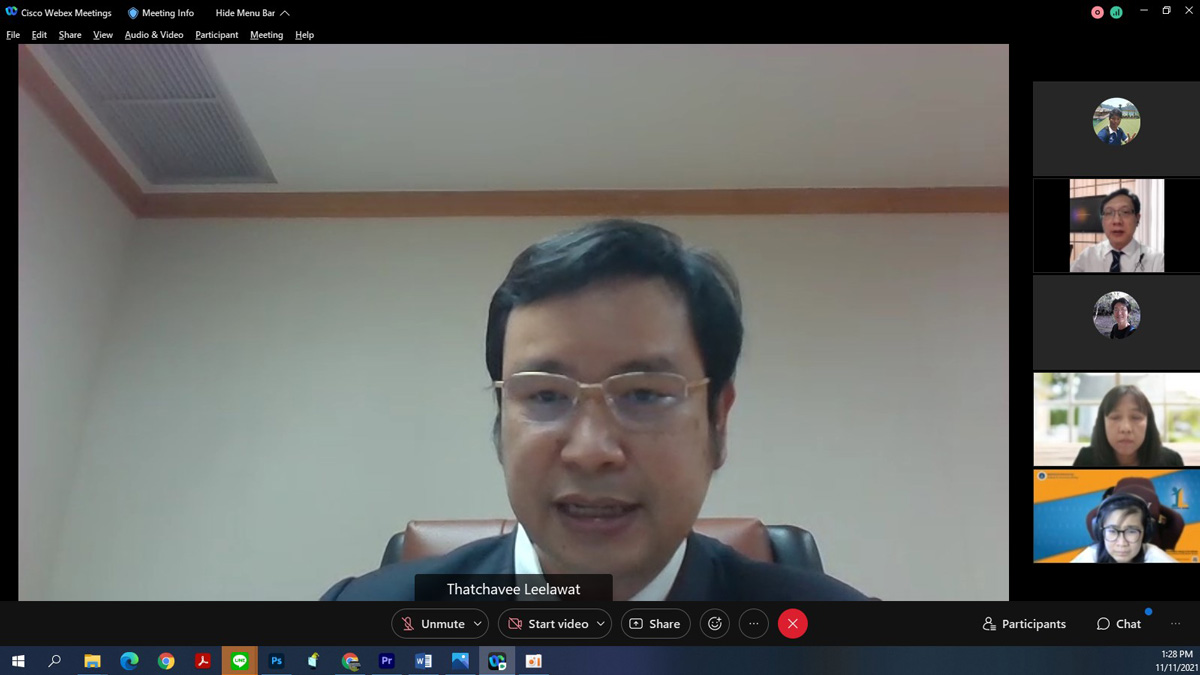Open LINE app in the taskbar
Image resolution: width=1200 pixels, height=675 pixels.
coord(239,661)
